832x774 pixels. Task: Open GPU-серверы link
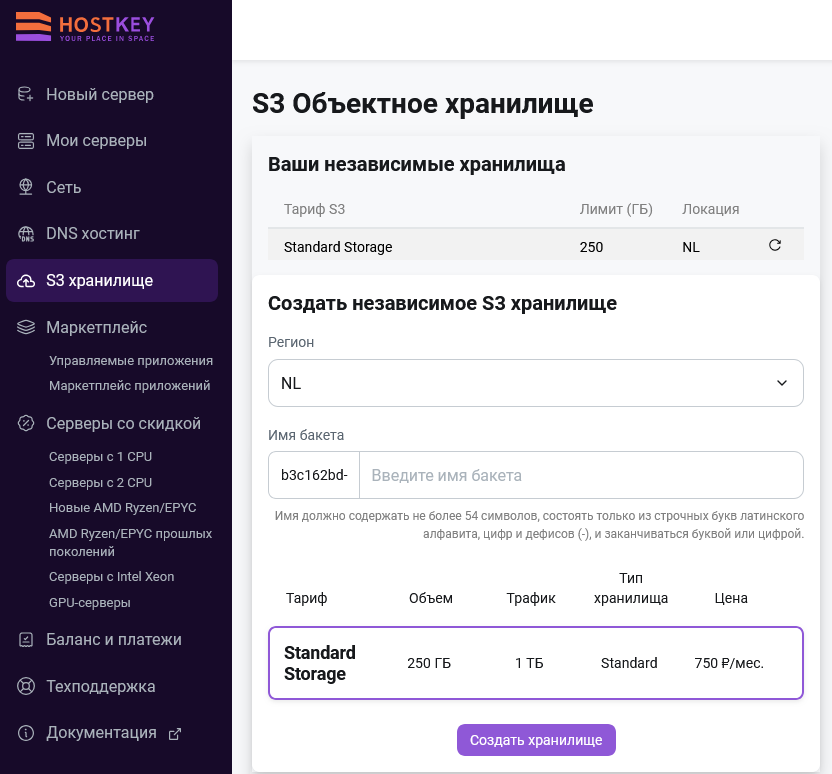[90, 603]
